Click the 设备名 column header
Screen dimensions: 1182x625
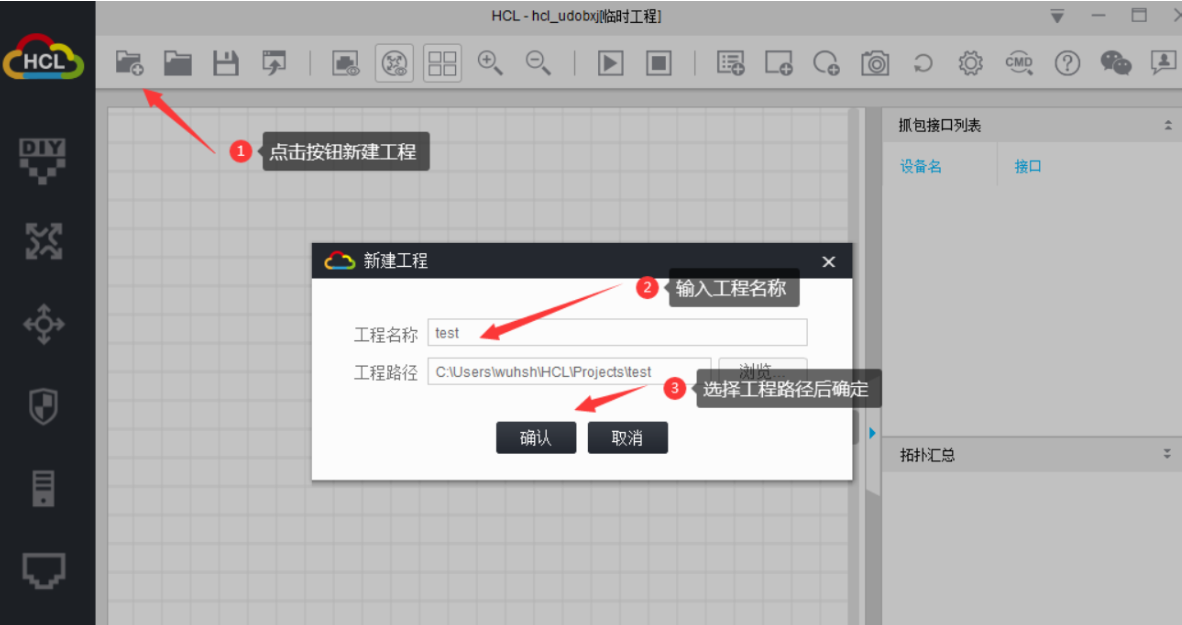click(920, 167)
